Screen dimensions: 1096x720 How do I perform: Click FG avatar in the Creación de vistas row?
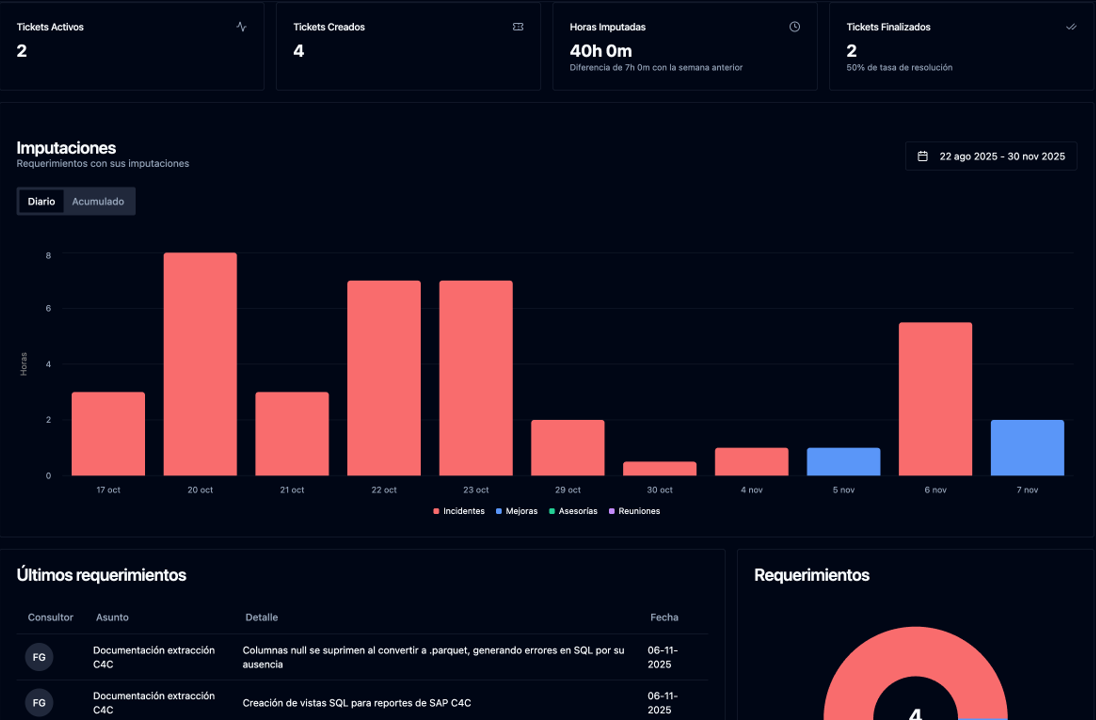(39, 703)
